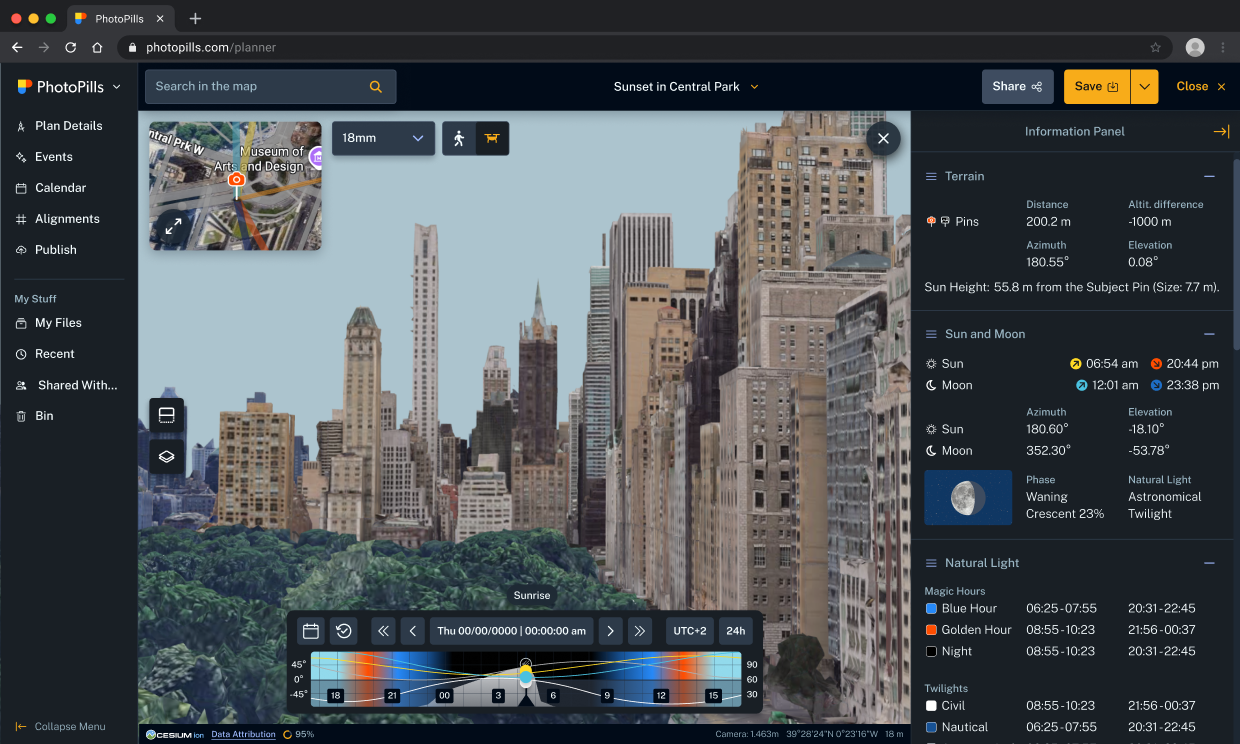Switch to drone view mode
This screenshot has height=744, width=1240.
(x=492, y=138)
